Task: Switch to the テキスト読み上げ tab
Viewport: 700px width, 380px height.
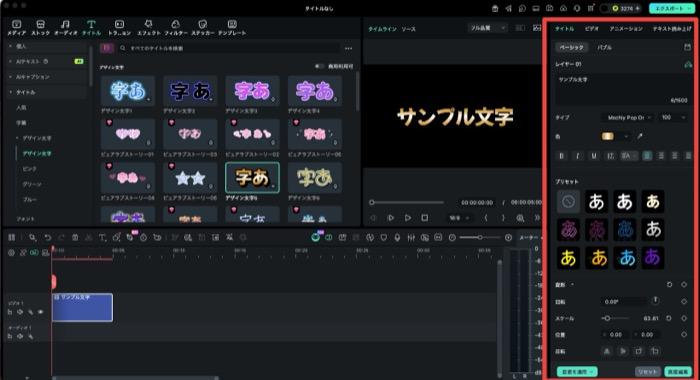Action: pyautogui.click(x=672, y=29)
